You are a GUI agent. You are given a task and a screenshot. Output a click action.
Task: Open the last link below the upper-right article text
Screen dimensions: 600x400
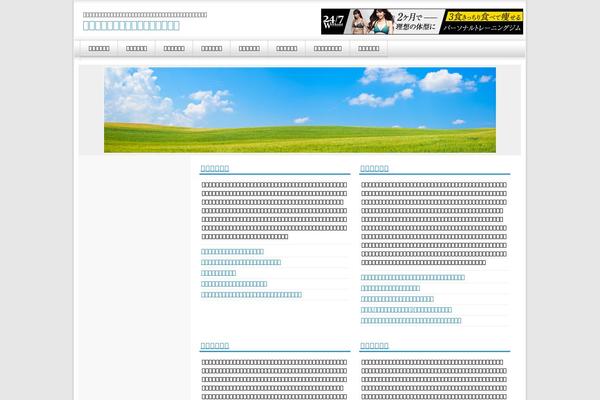tap(411, 320)
